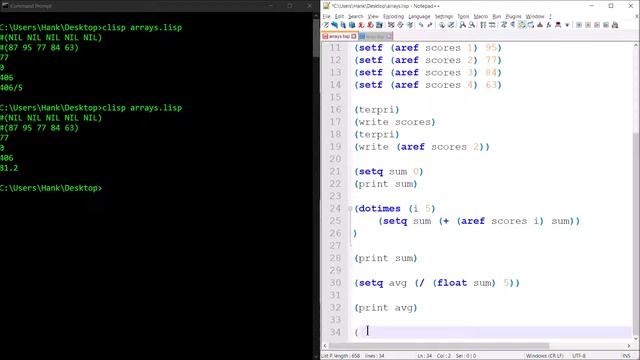
Task: Click the horizontal scrollbar right arrow
Action: point(629,346)
